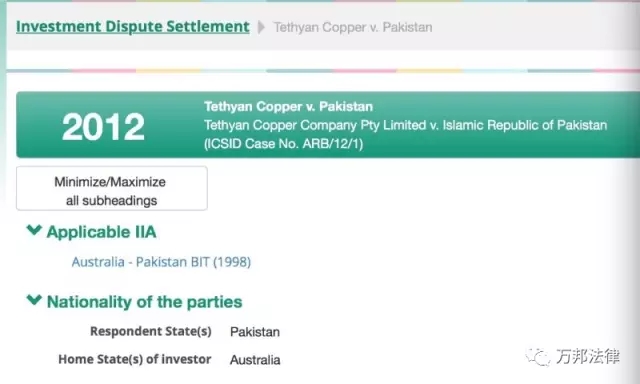Select the Australia home state value
640x384 pixels.
(x=255, y=360)
